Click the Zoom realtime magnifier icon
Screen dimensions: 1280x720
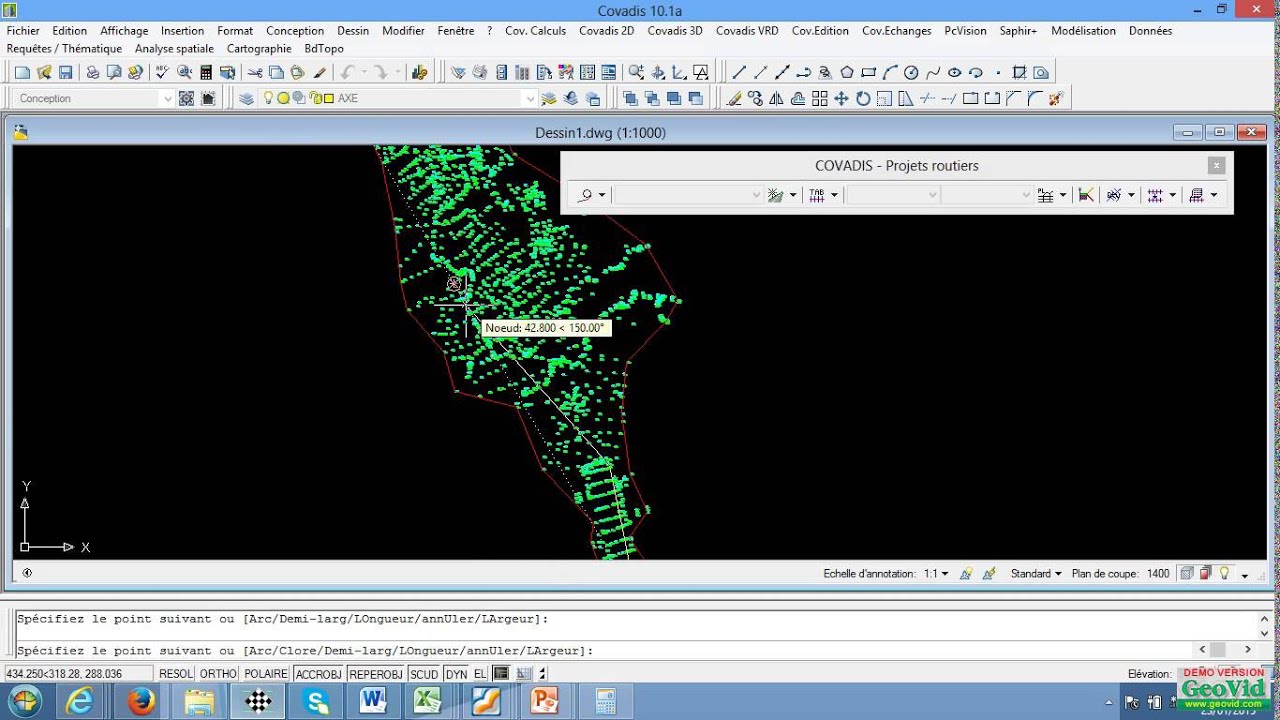[x=636, y=72]
